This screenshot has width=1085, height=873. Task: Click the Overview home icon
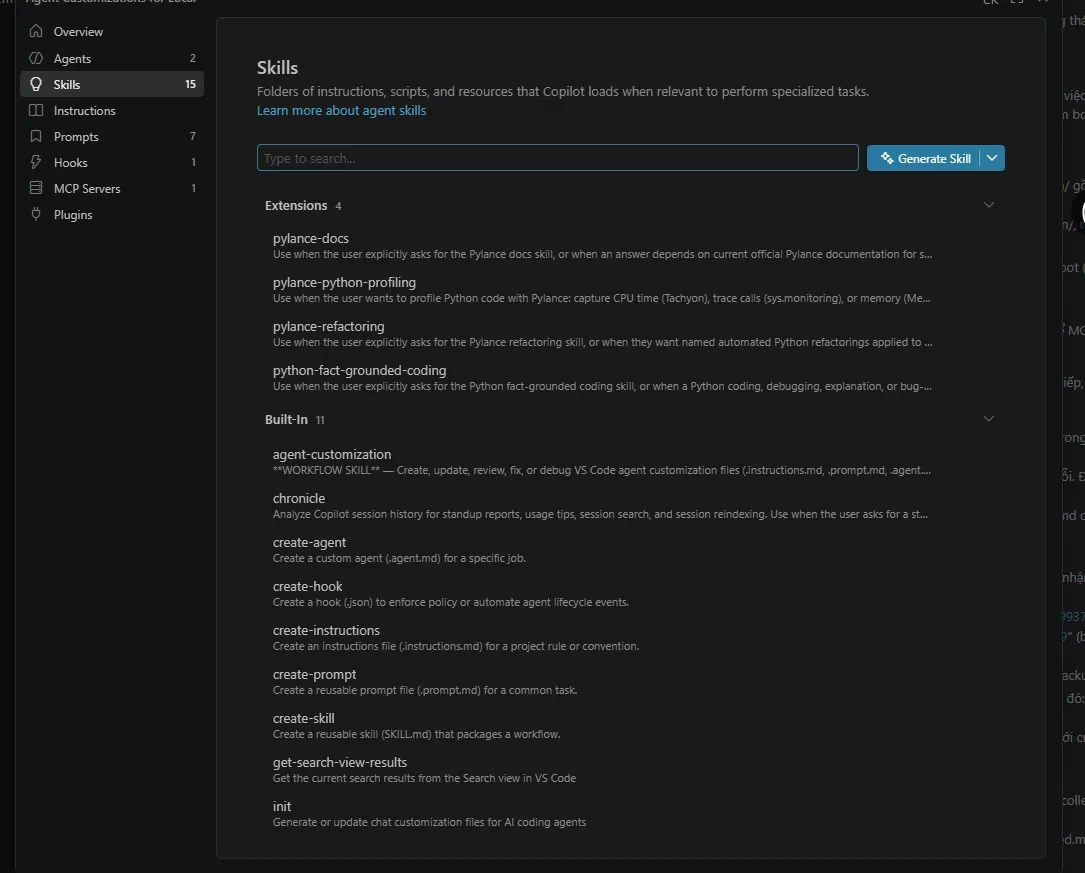pyautogui.click(x=36, y=31)
